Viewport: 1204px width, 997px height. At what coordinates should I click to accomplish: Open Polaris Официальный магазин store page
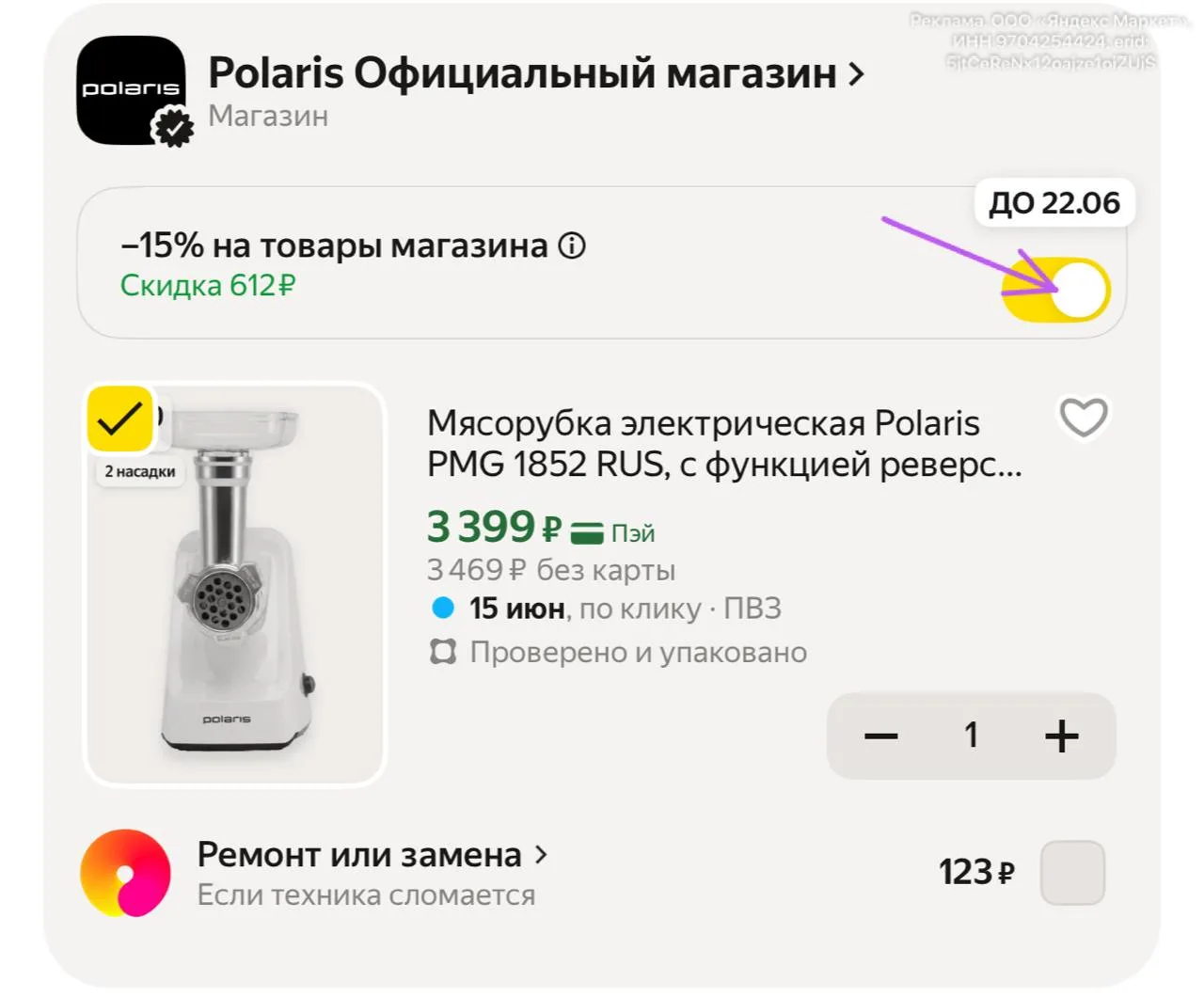tap(522, 73)
